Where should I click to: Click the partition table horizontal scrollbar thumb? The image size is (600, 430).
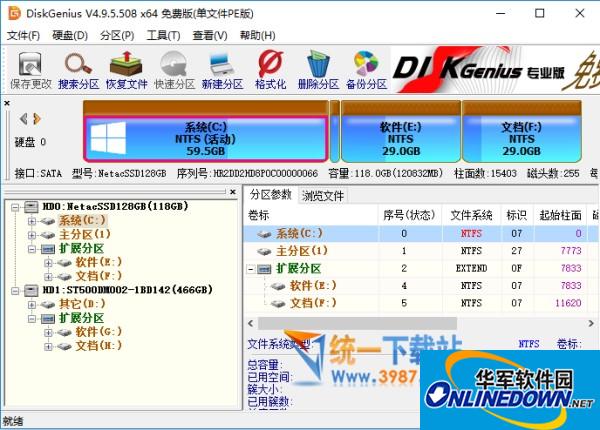[x=357, y=324]
